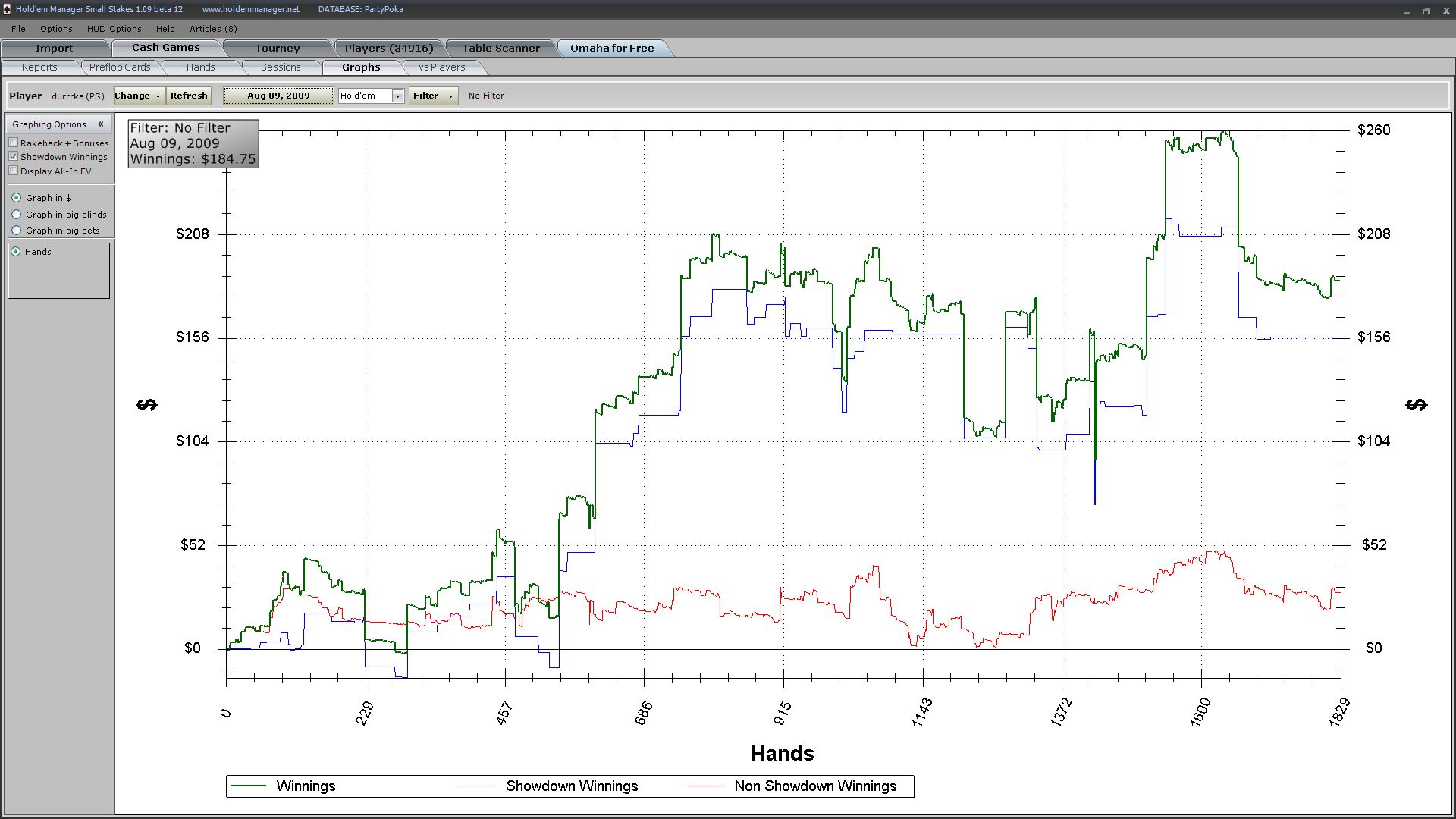The width and height of the screenshot is (1456, 819).
Task: Select Graph in big bets option
Action: (17, 231)
